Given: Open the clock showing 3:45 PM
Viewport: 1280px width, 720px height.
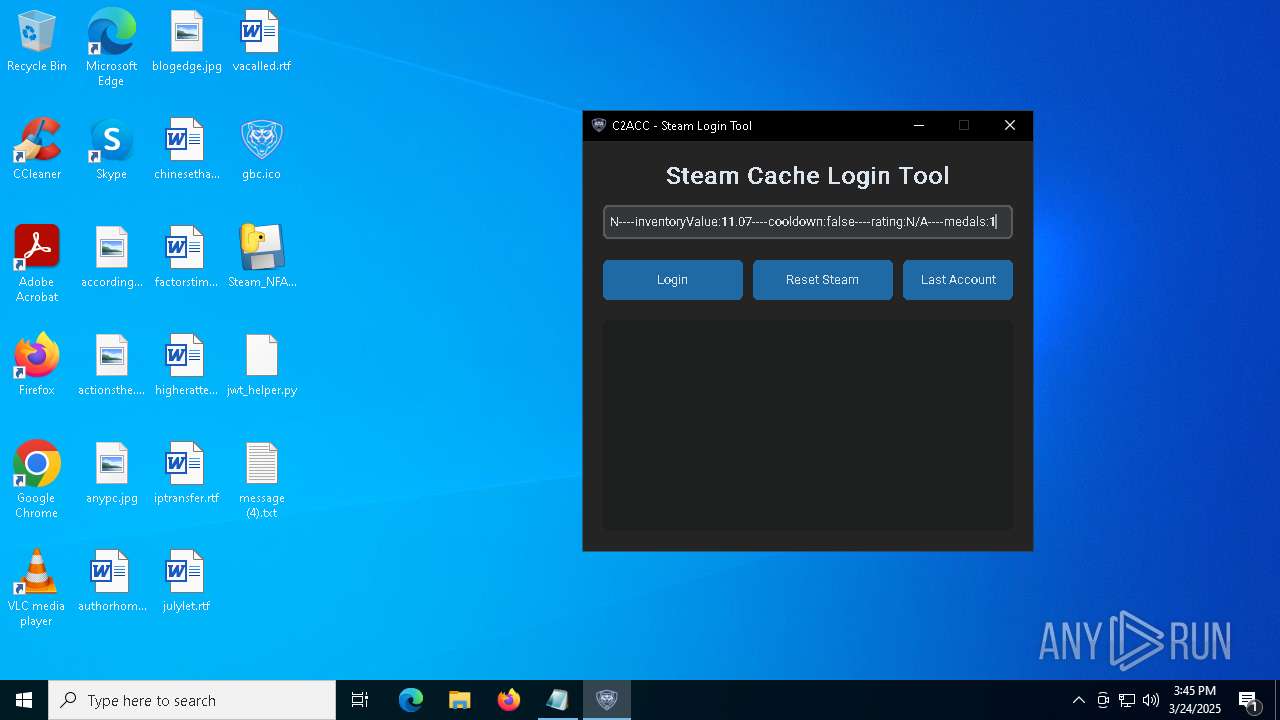Looking at the screenshot, I should (1195, 700).
